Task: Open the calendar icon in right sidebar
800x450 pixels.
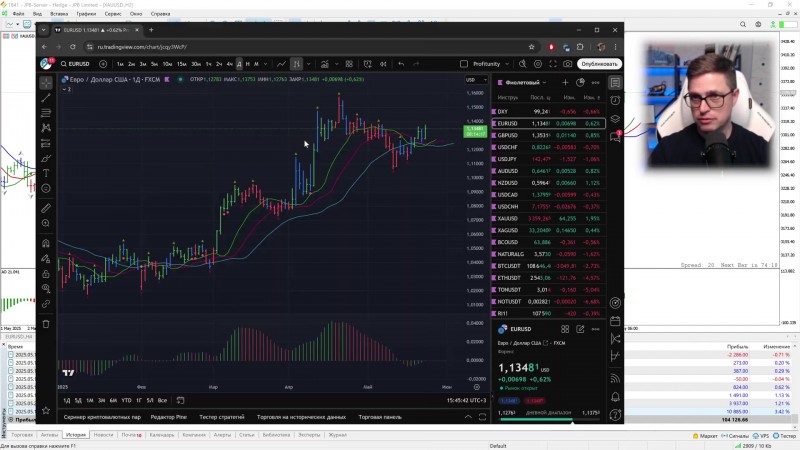Action: point(615,321)
